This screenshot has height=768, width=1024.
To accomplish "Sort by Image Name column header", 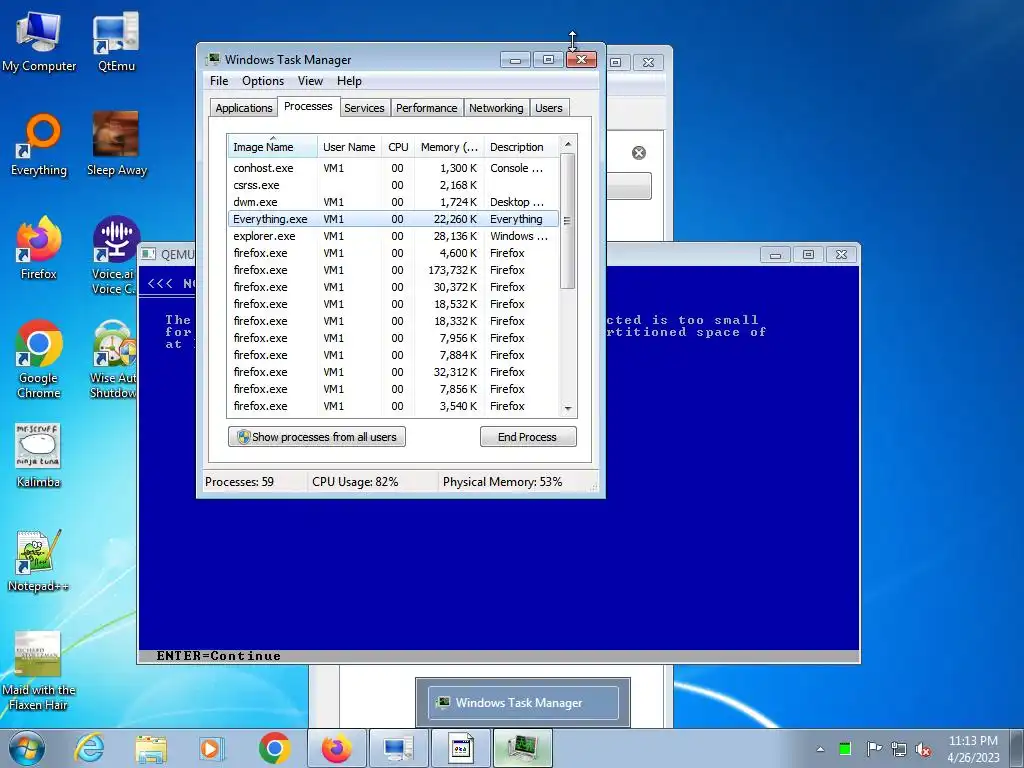I will point(272,146).
